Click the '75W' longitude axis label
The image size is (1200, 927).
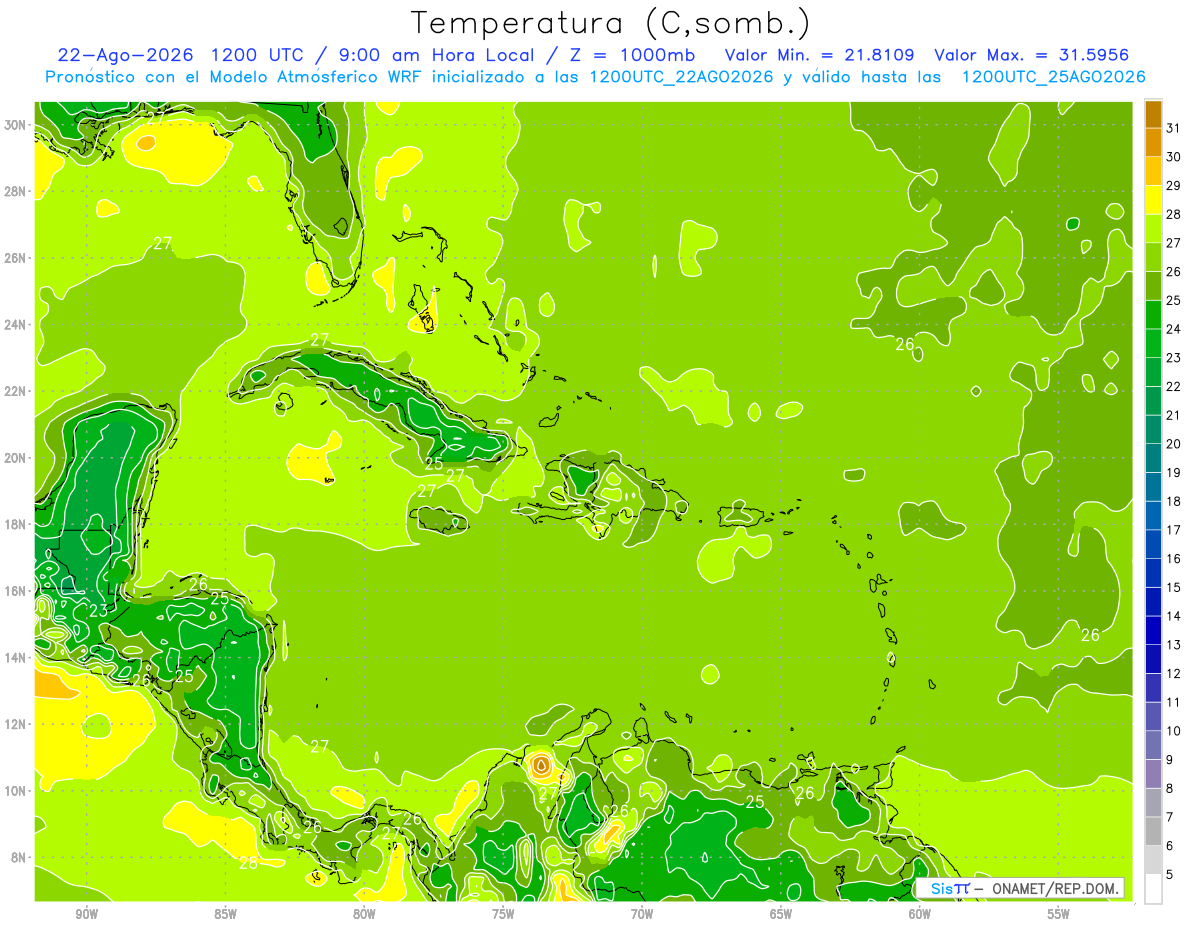tap(503, 914)
